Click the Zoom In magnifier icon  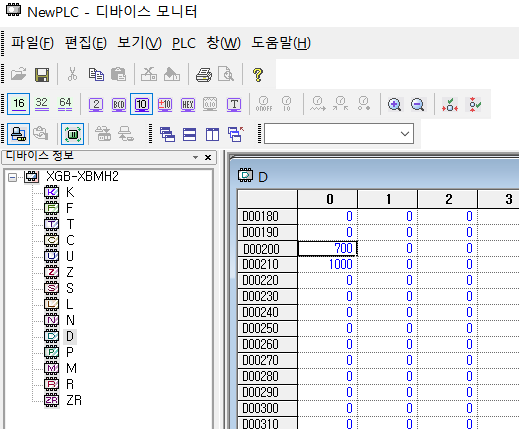[395, 104]
